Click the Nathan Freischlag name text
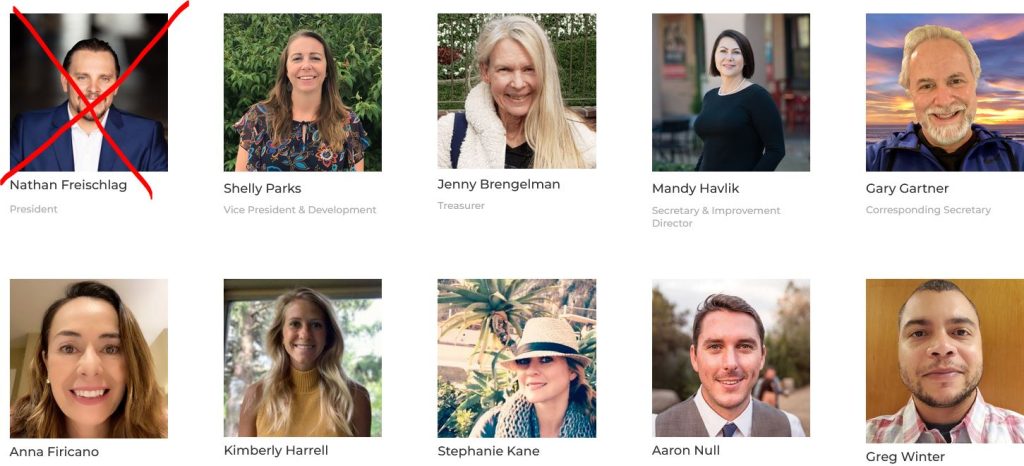 pos(69,185)
